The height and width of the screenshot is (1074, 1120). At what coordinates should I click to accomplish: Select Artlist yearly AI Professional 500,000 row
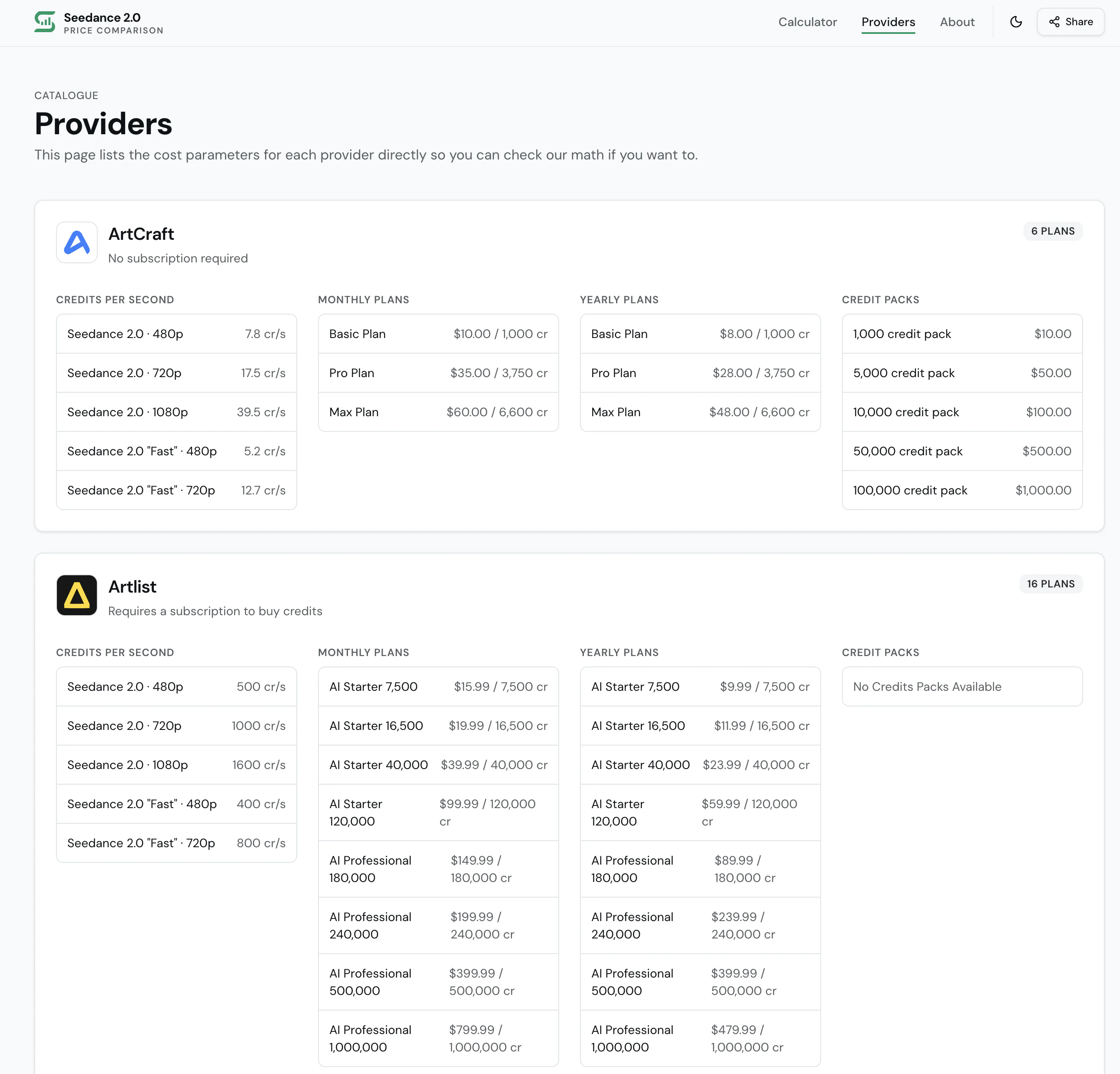pos(699,981)
